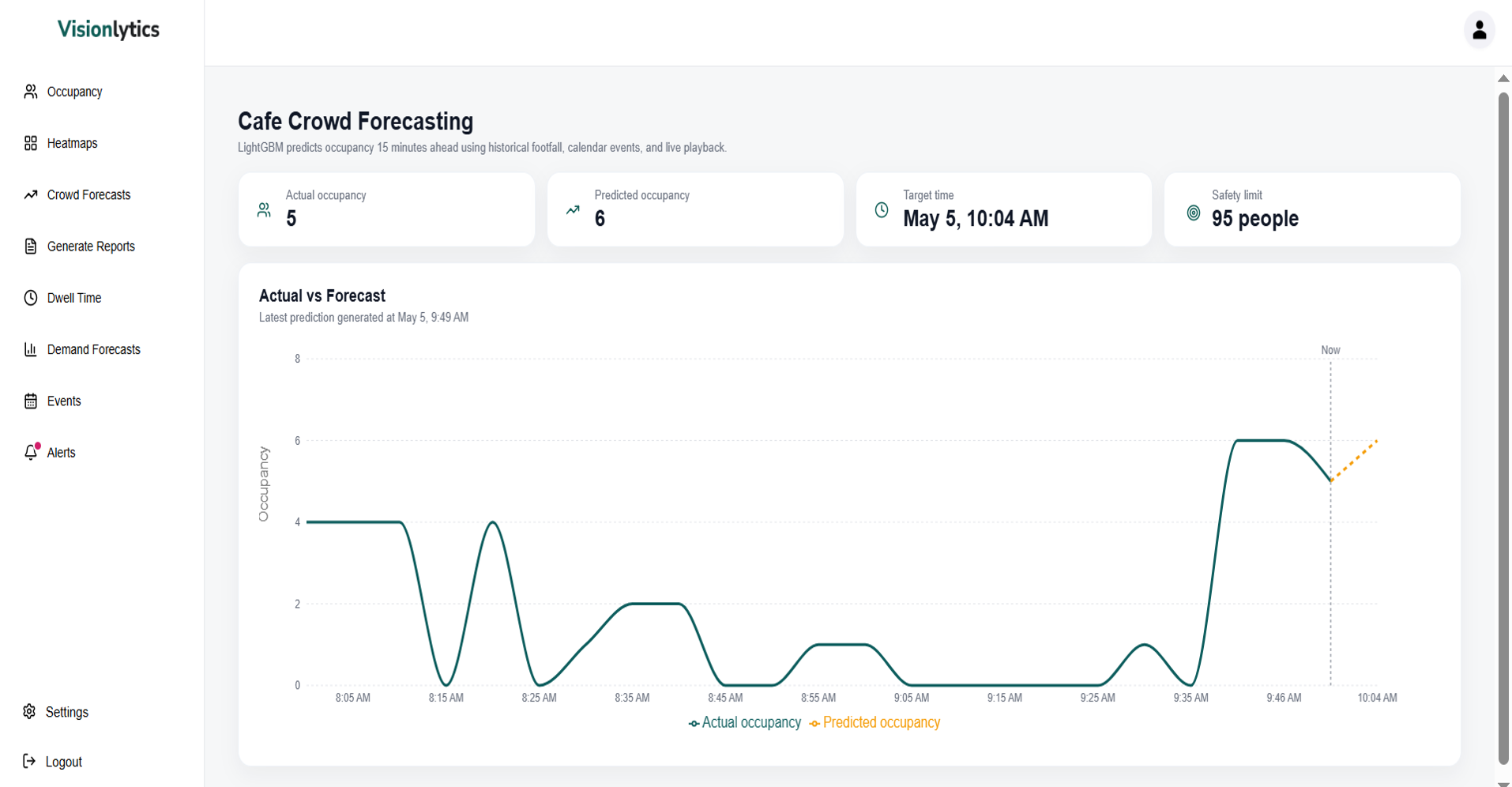Open the Events page link
This screenshot has height=787, width=1512.
coord(64,401)
